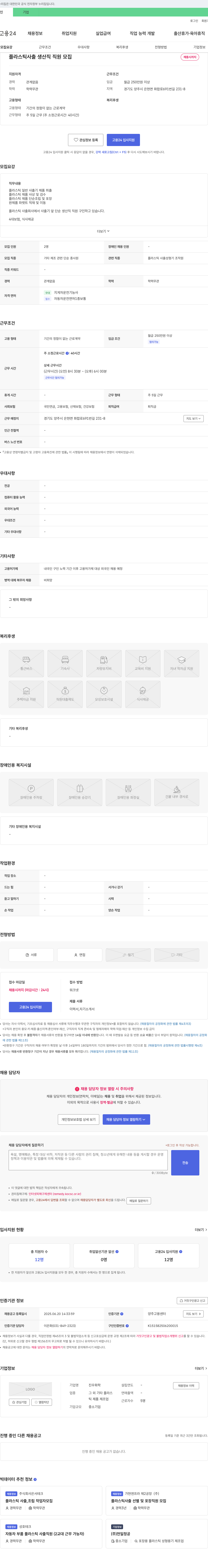Open info icon beside 고용24 입사지원 count
The width and height of the screenshot is (208, 1568).
[x=181, y=1251]
